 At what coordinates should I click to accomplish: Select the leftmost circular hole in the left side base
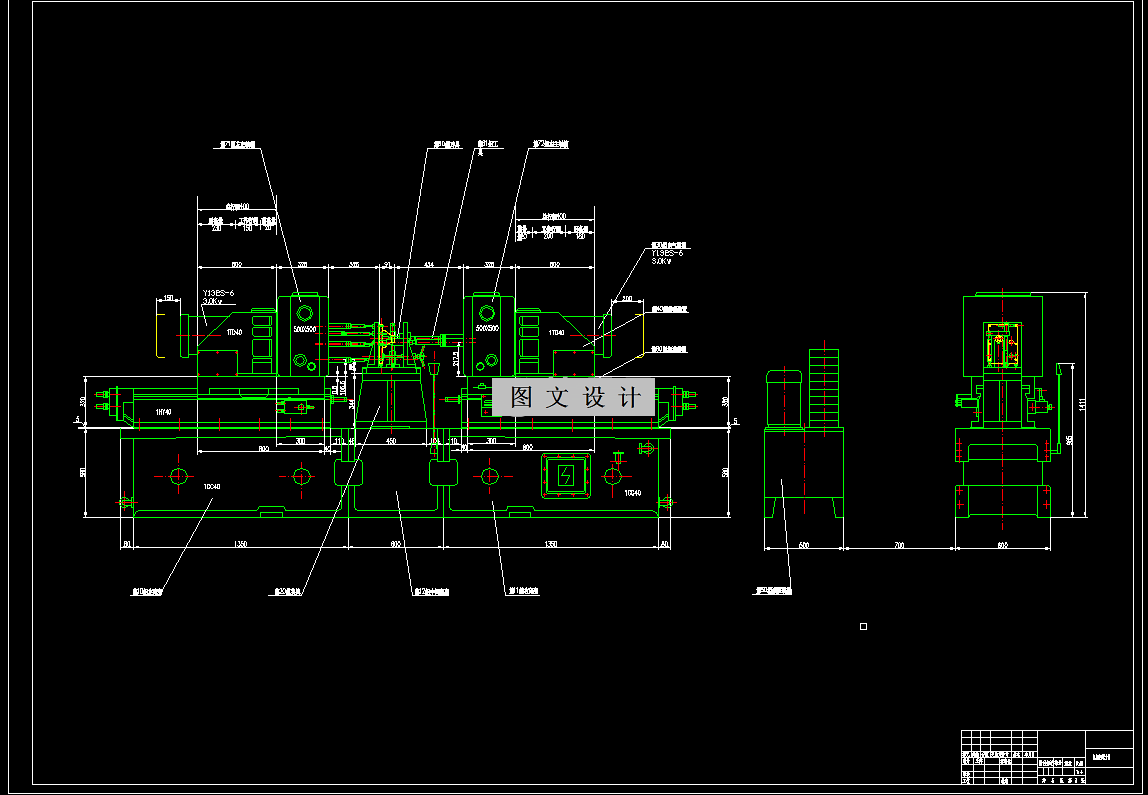[178, 477]
